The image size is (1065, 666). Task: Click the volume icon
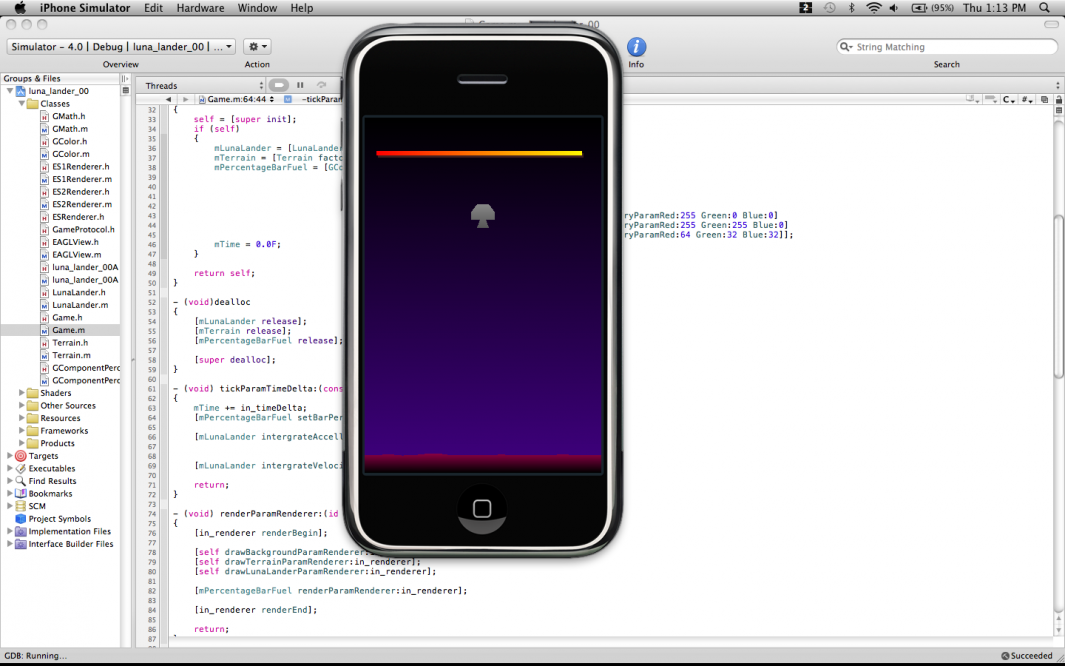[x=894, y=8]
